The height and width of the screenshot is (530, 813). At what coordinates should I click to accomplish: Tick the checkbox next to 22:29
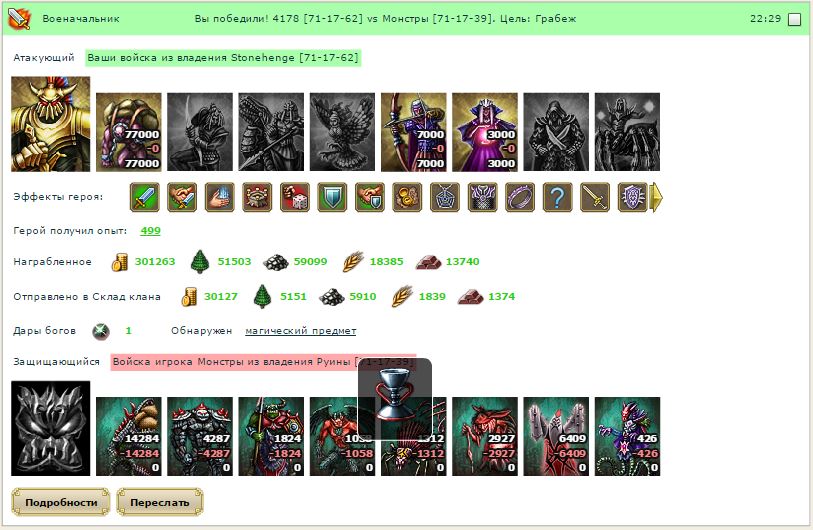coord(794,20)
